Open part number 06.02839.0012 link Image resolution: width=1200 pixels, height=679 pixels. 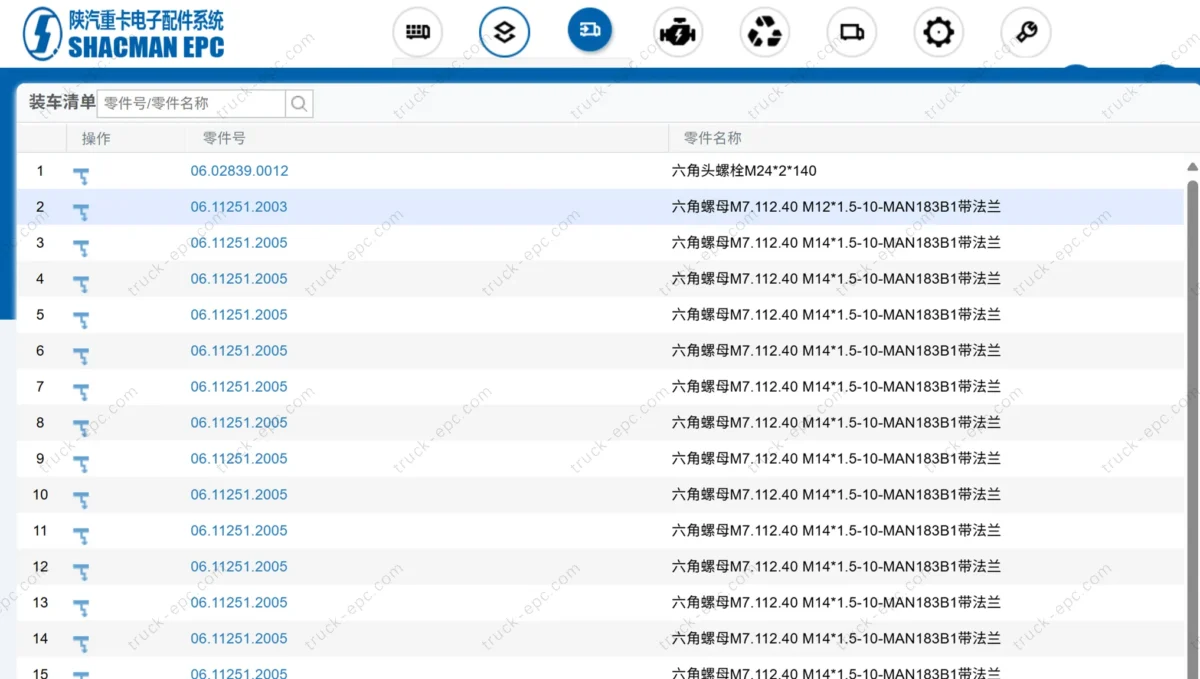pos(239,171)
